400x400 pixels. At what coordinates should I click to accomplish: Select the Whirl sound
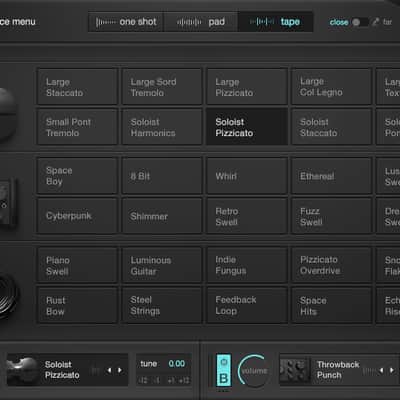[247, 176]
